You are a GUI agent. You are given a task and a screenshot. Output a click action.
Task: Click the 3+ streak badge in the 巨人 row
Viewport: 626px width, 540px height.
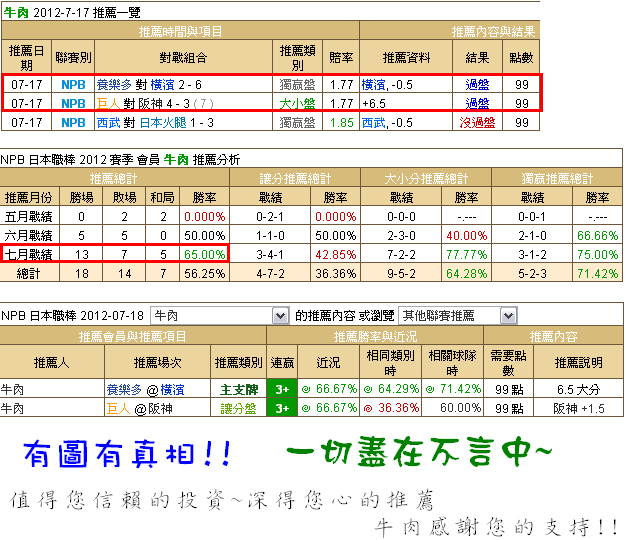pyautogui.click(x=282, y=409)
